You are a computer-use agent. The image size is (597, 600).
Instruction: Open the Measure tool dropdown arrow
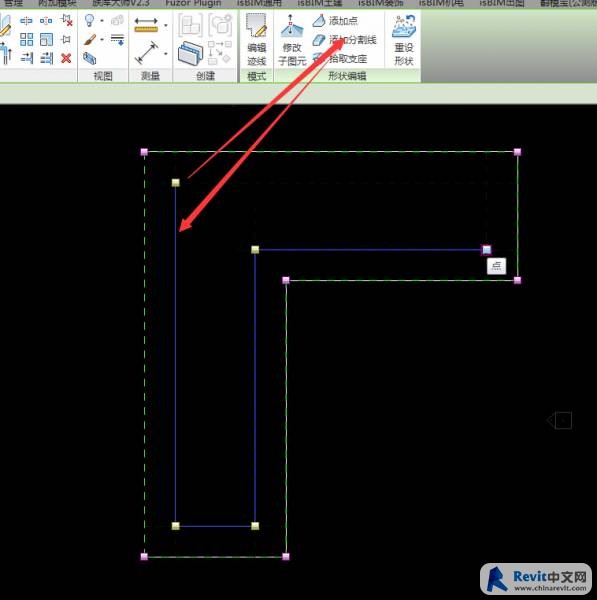coord(166,26)
